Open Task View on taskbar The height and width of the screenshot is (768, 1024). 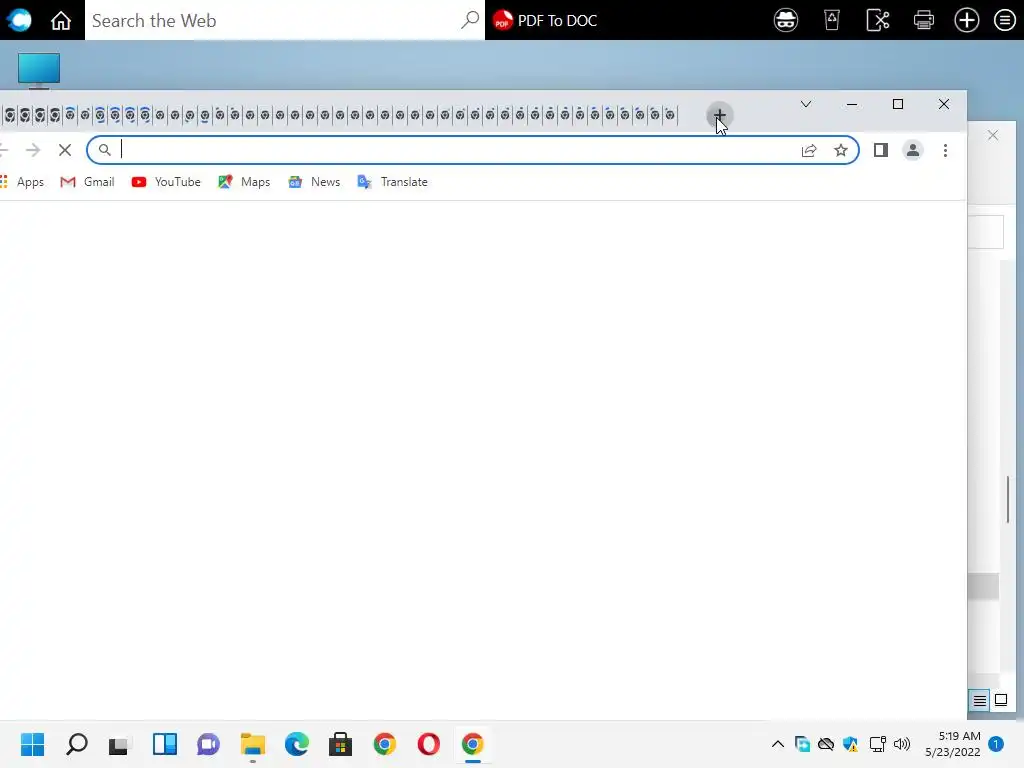[x=120, y=744]
